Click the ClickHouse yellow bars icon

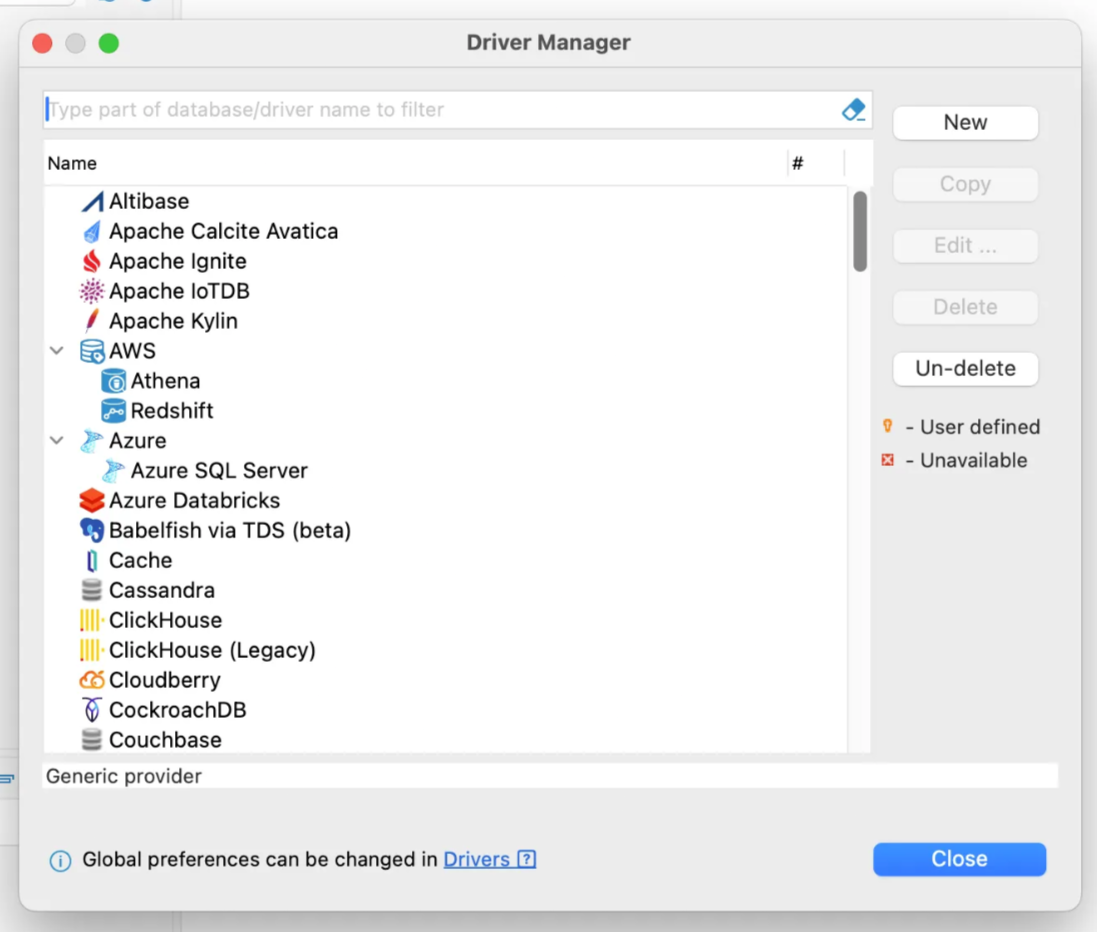click(91, 621)
